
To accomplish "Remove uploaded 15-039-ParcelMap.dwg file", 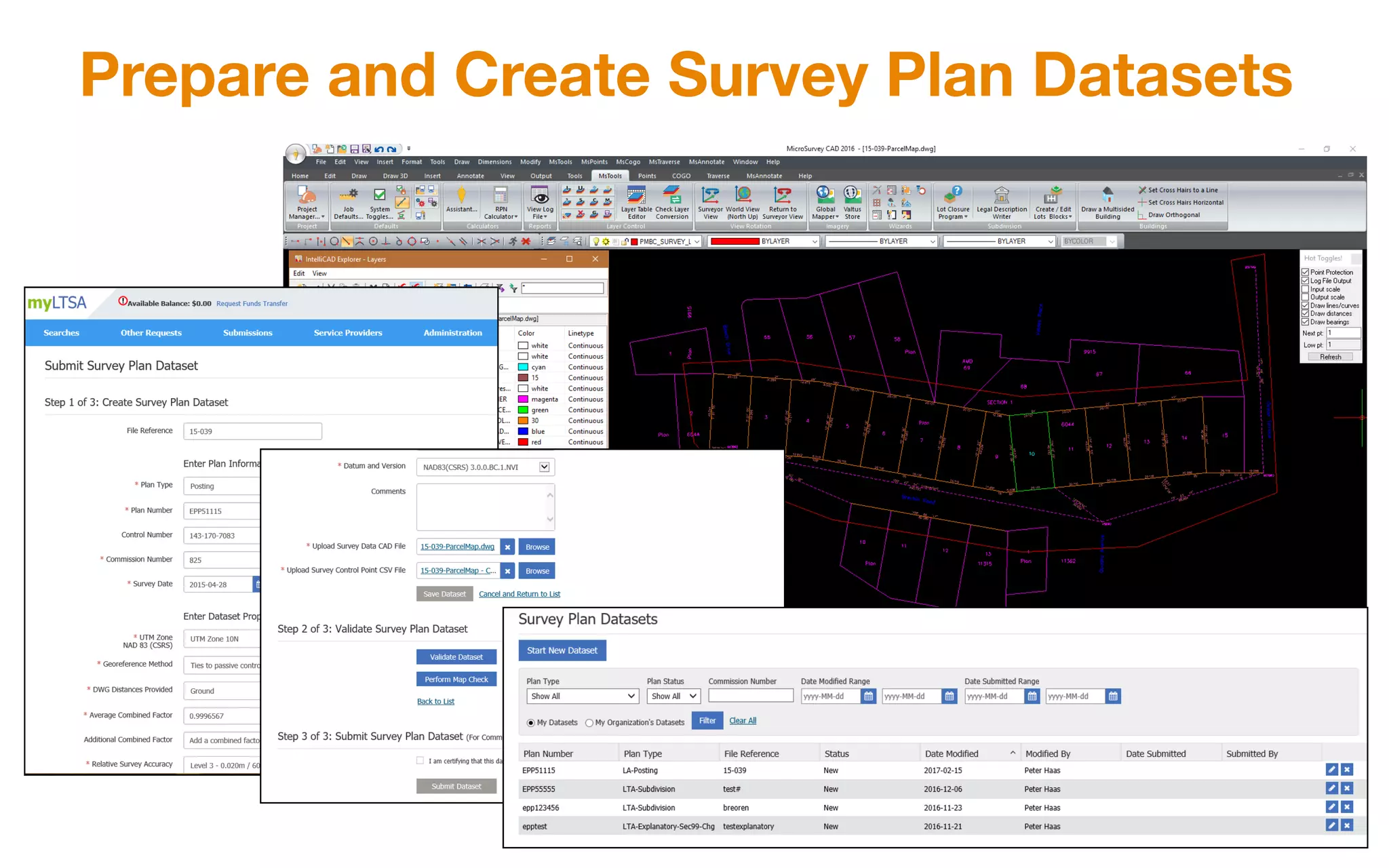I will coord(507,547).
